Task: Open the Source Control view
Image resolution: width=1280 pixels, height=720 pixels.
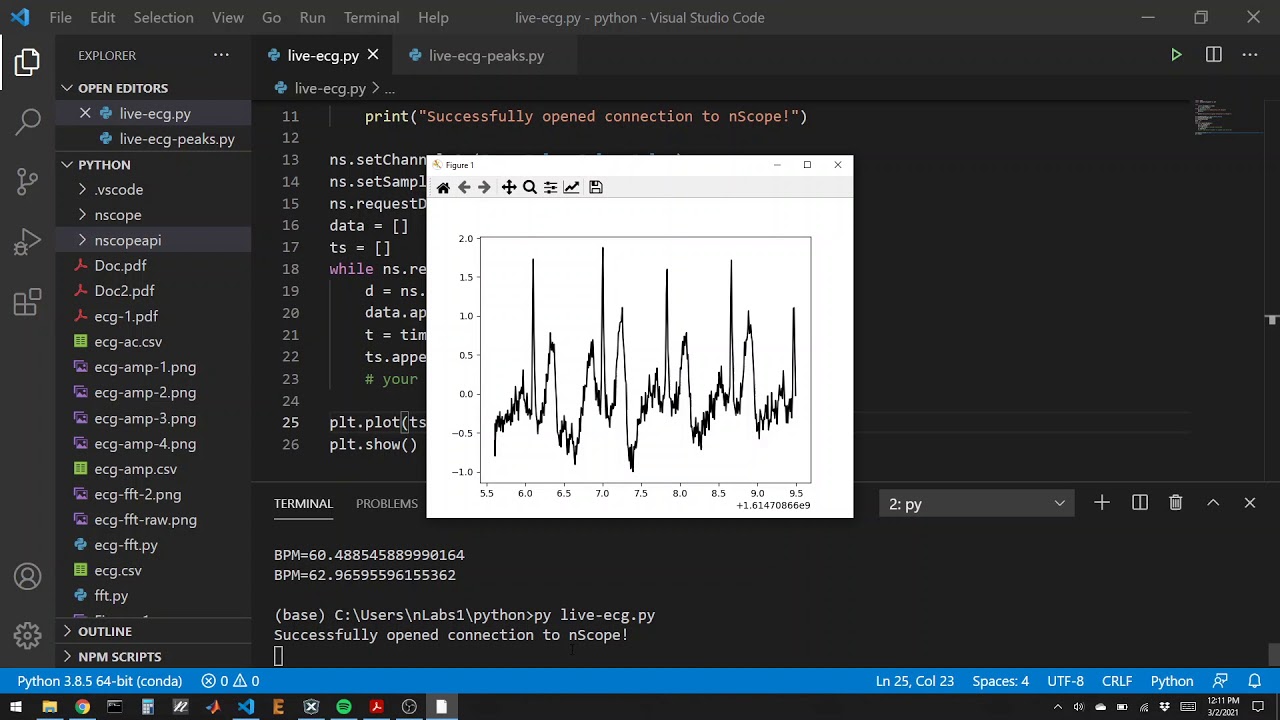Action: [27, 182]
